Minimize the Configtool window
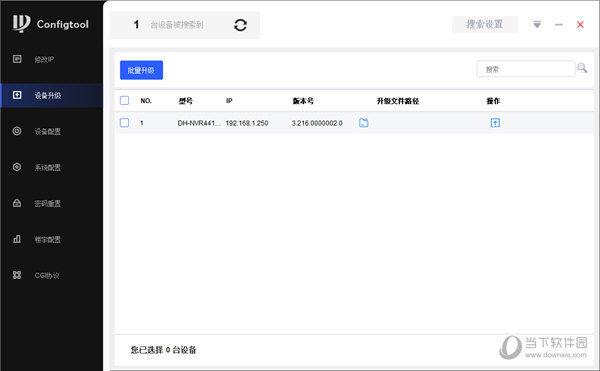This screenshot has width=600, height=371. [559, 24]
